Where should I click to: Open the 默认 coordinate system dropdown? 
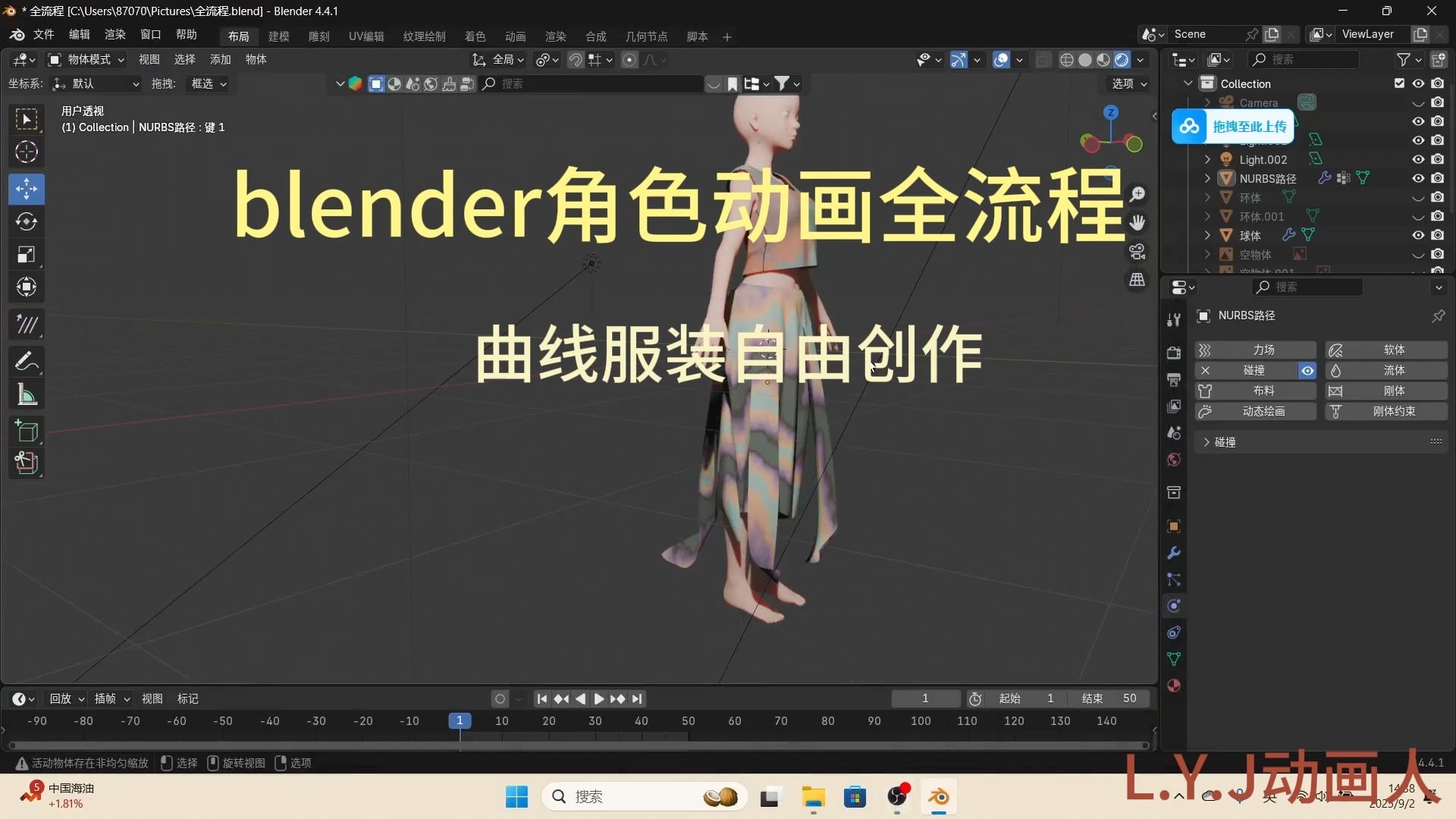click(96, 84)
